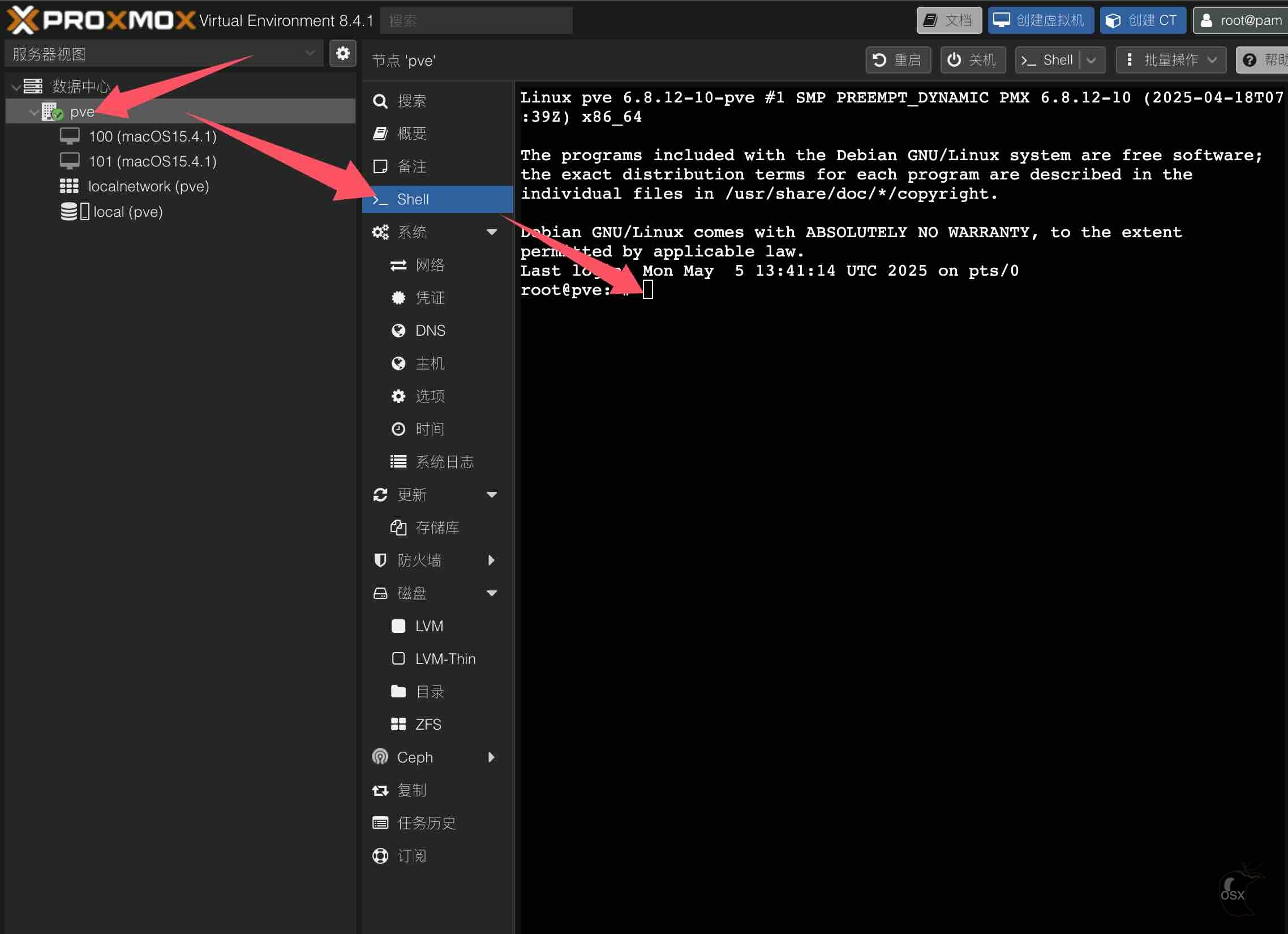Viewport: 1288px width, 934px height.
Task: Open 复制 replication page
Action: (x=437, y=790)
